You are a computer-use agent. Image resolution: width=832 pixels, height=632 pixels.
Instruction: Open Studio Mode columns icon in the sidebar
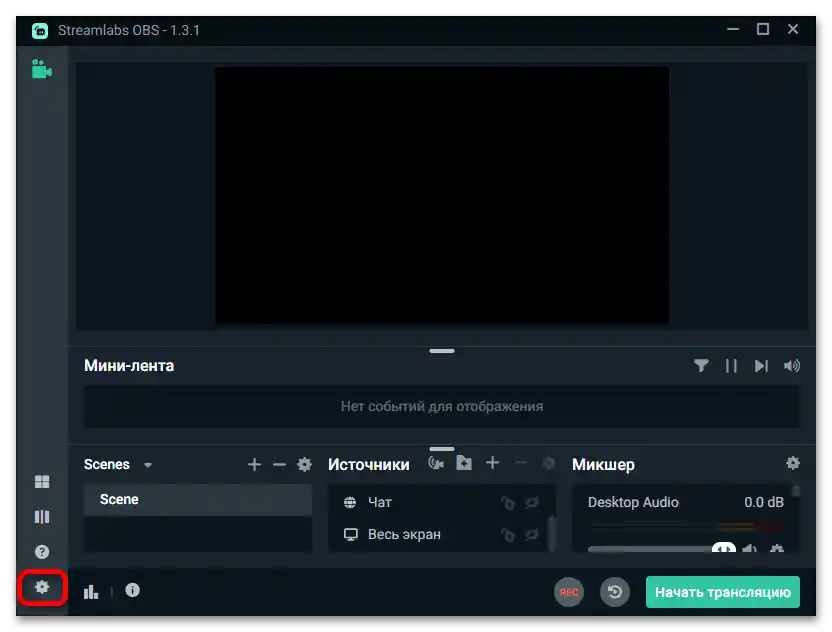point(42,517)
